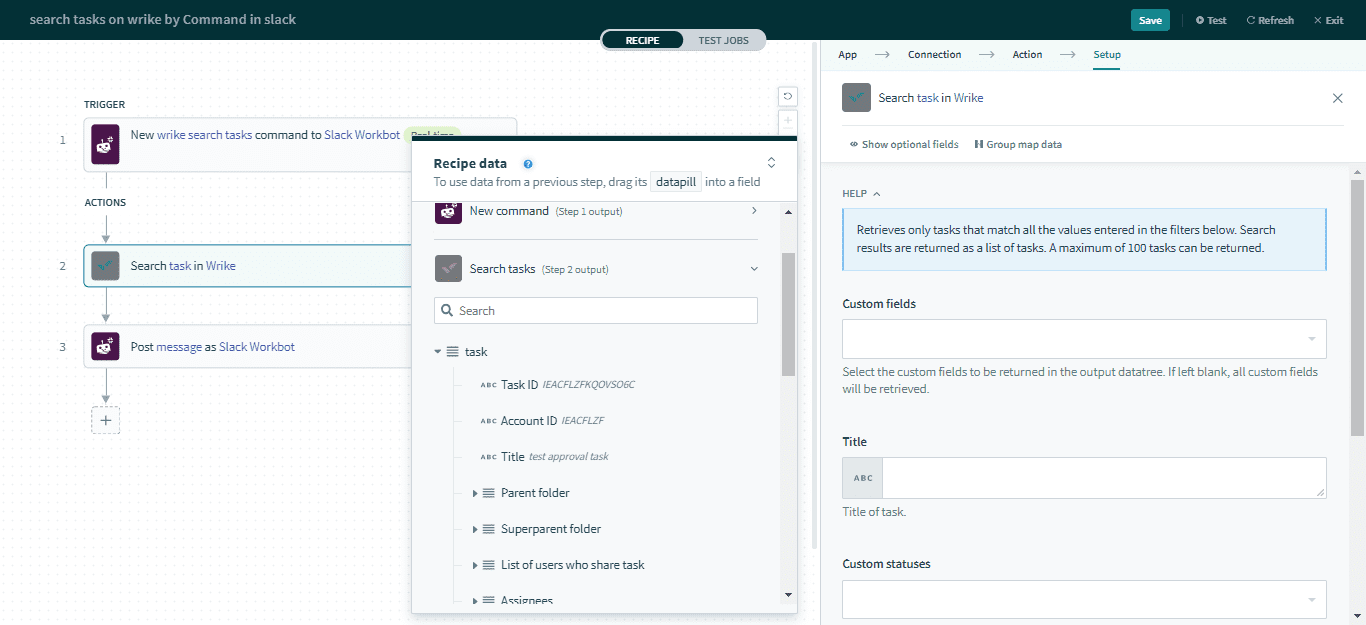Viewport: 1366px width, 625px height.
Task: Click the Slack Workbot icon on Post message step
Action: pyautogui.click(x=105, y=346)
